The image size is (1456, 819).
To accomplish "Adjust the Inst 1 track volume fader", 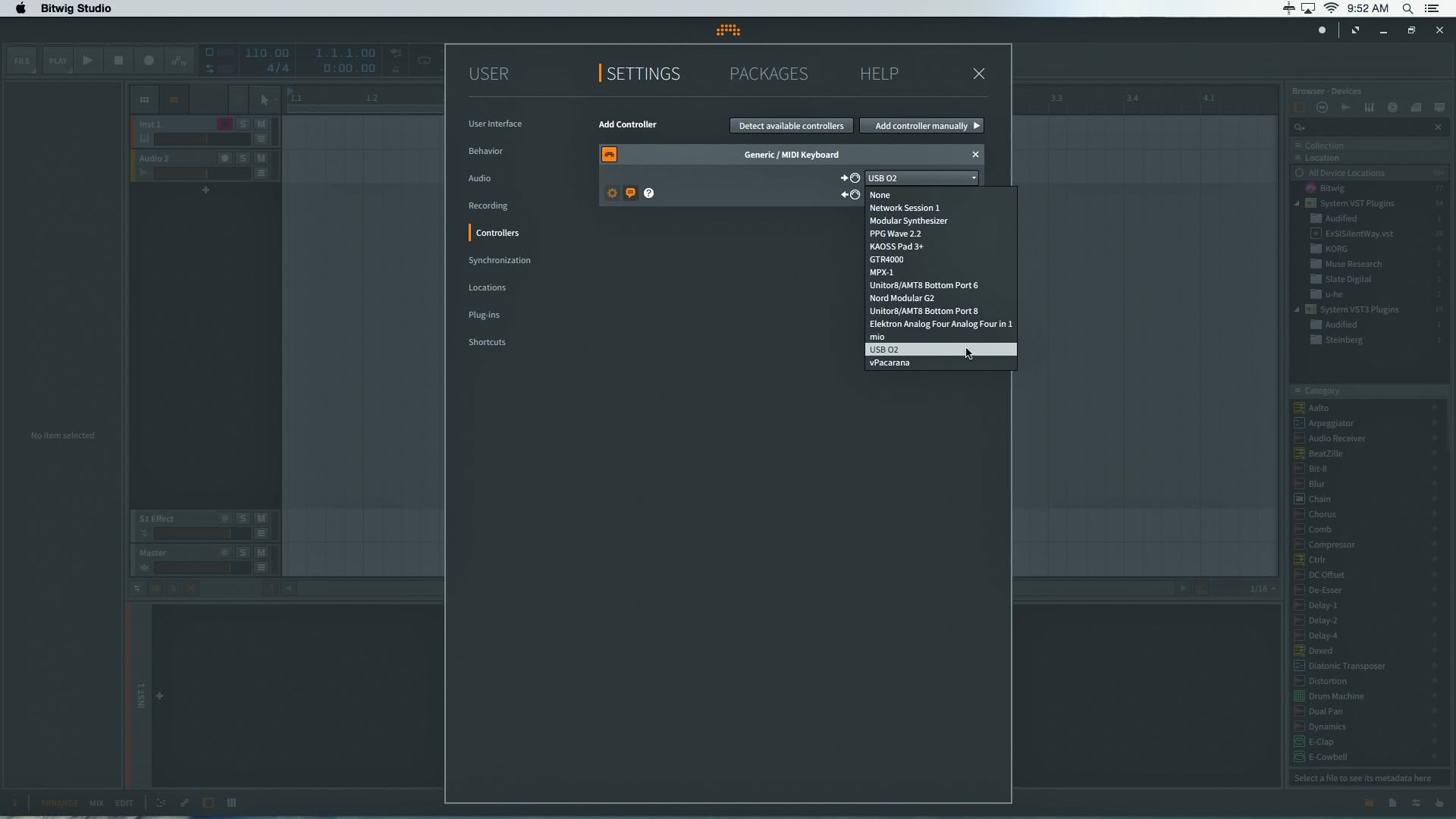I will click(x=202, y=140).
